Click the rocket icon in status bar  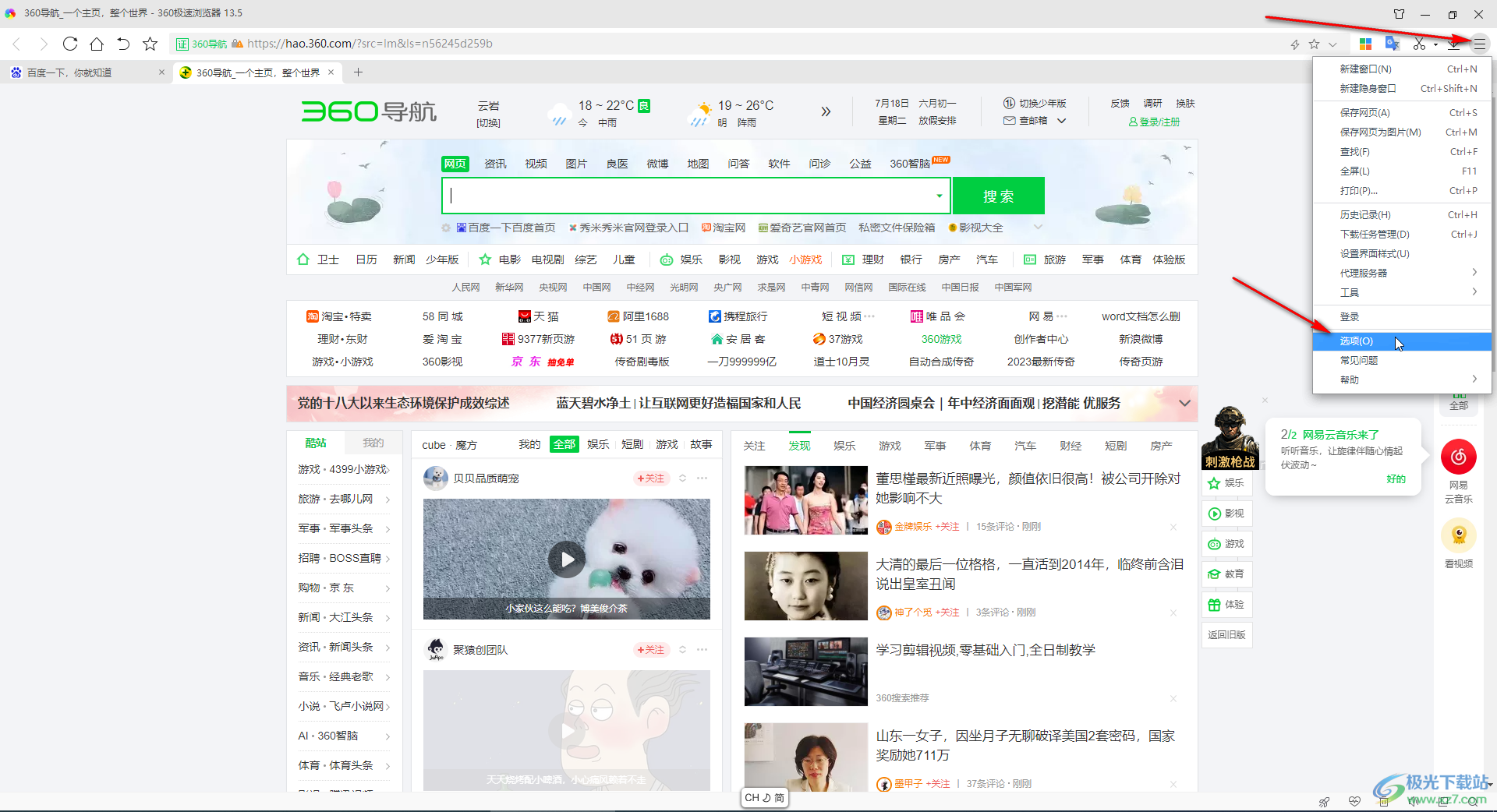tap(1325, 801)
